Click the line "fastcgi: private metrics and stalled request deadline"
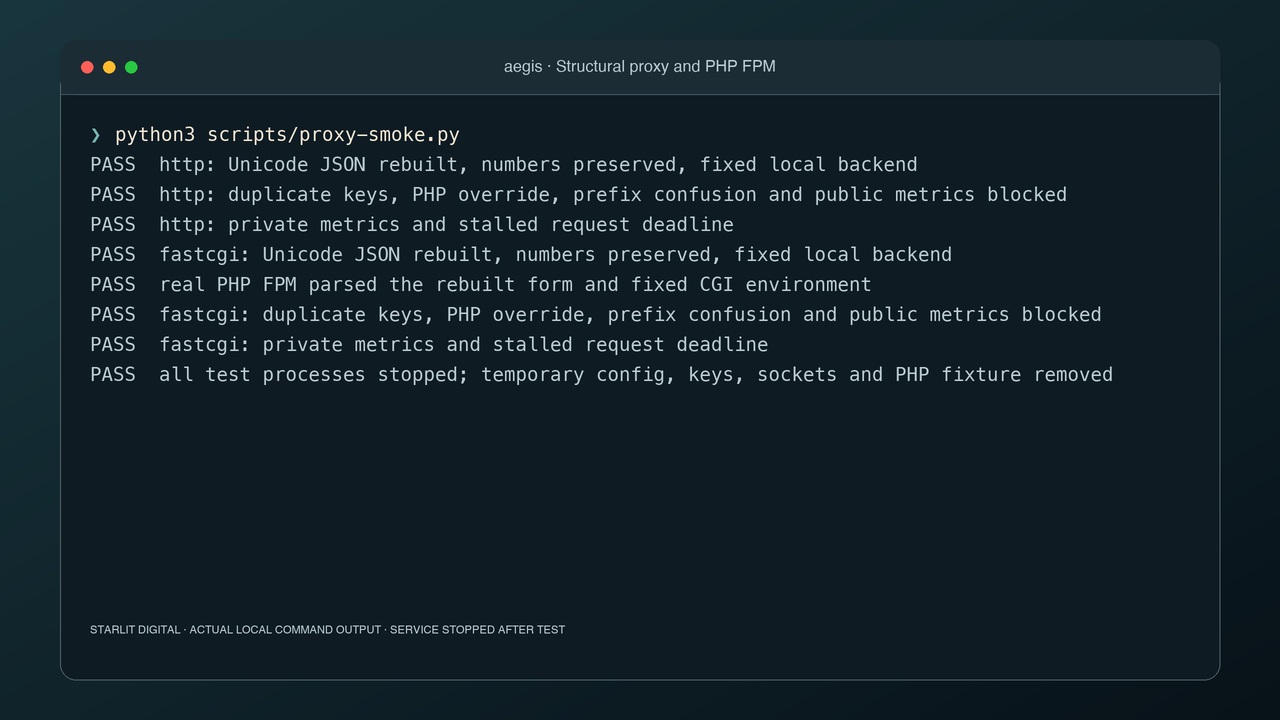Viewport: 1280px width, 720px height. tap(429, 345)
